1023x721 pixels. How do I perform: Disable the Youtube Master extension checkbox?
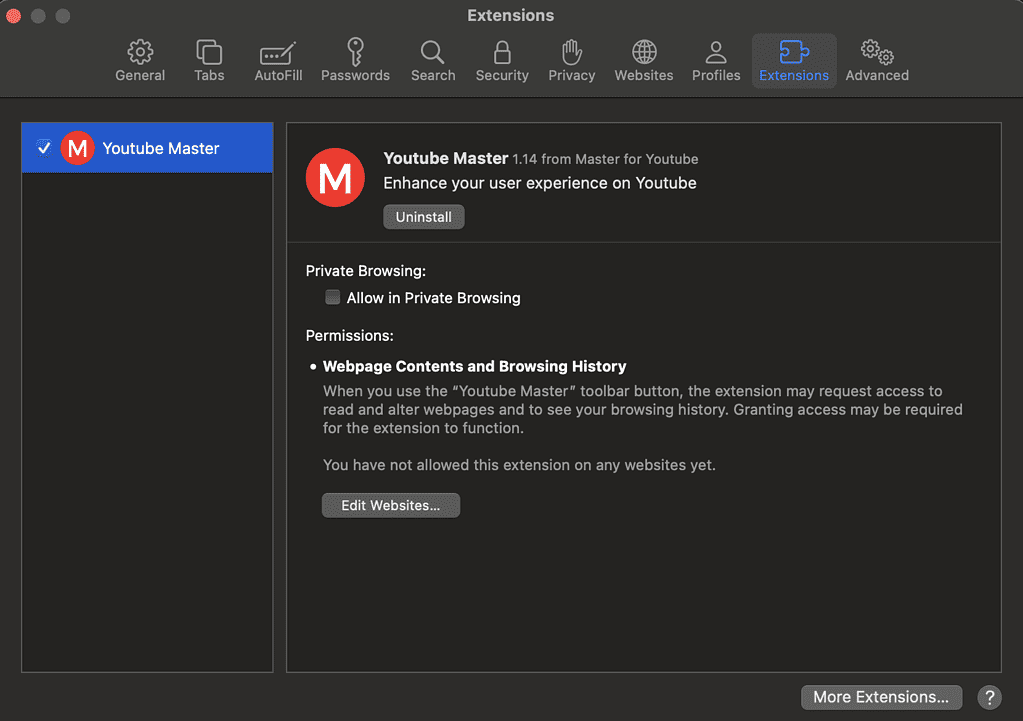click(x=44, y=148)
